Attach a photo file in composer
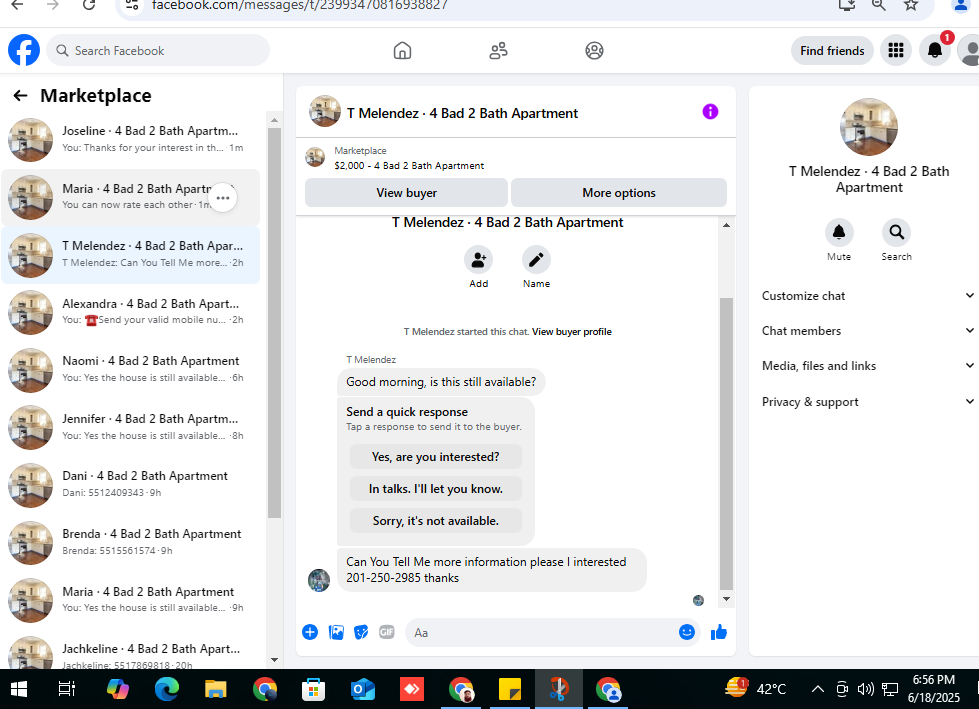Viewport: 979px width, 709px height. pos(336,632)
